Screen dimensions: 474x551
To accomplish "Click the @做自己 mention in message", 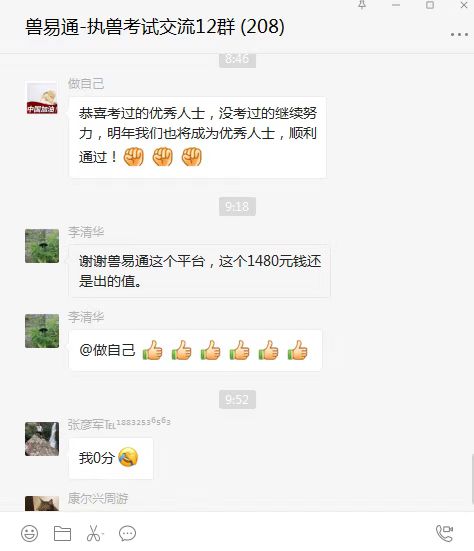I will (x=107, y=350).
